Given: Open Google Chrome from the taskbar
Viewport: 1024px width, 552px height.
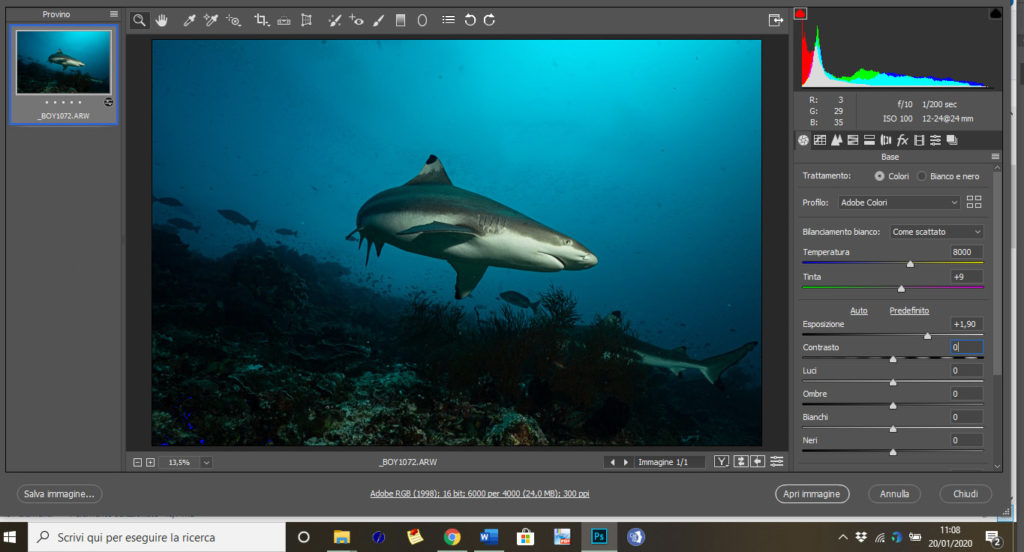Looking at the screenshot, I should (452, 537).
